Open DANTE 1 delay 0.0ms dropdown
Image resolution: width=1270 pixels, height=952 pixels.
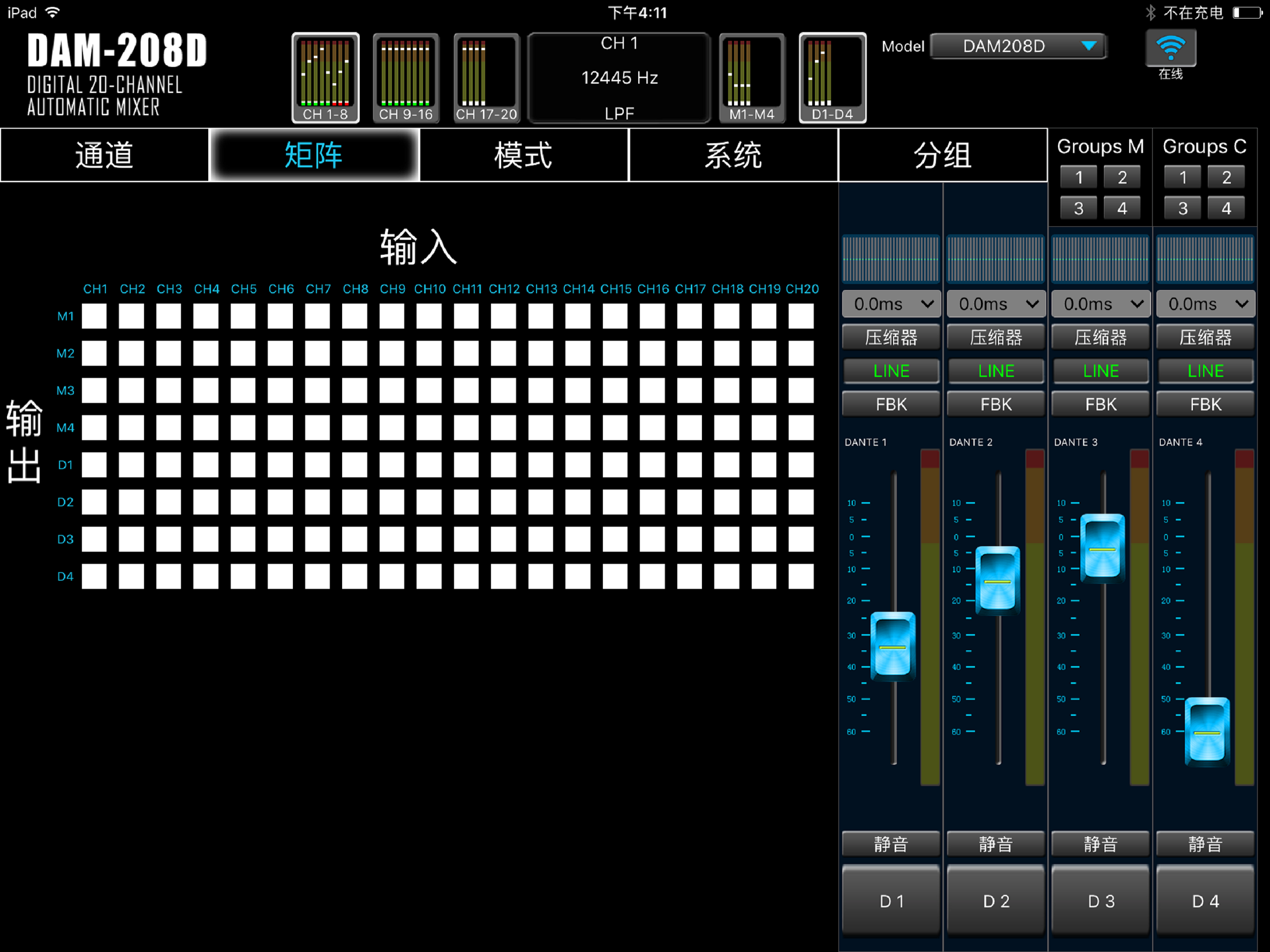click(892, 304)
